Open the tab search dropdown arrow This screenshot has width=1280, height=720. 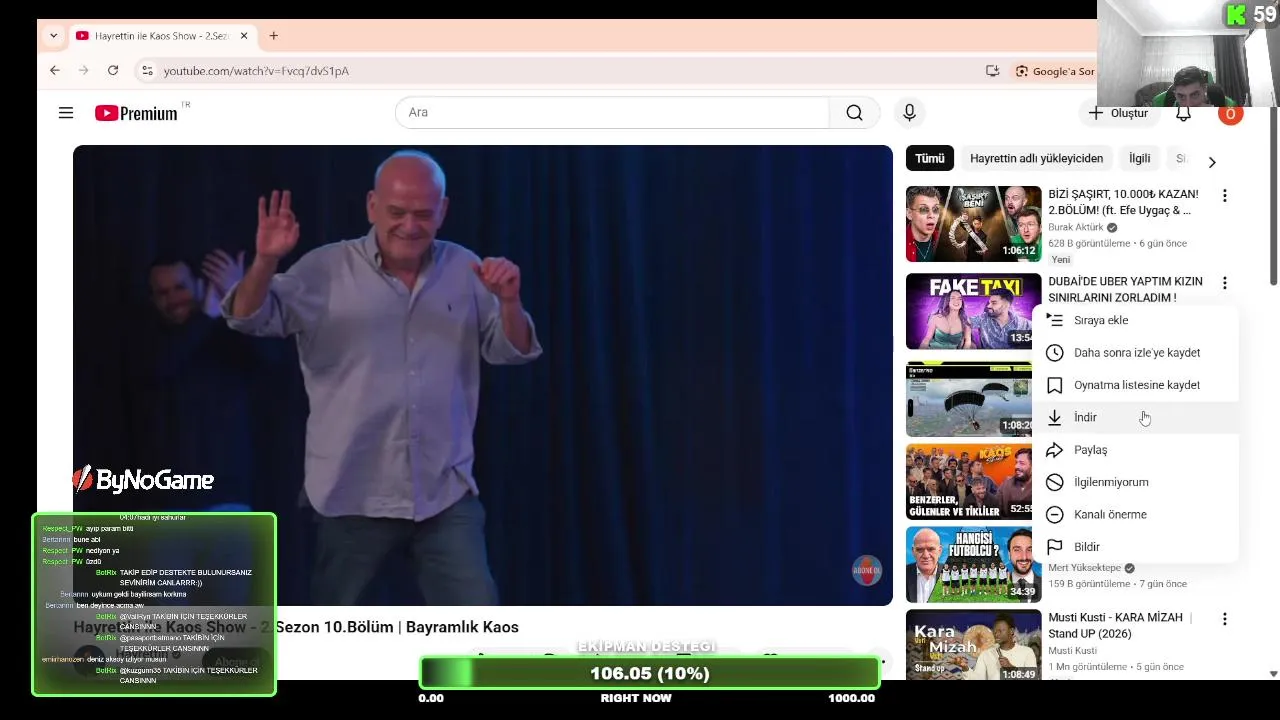click(53, 36)
